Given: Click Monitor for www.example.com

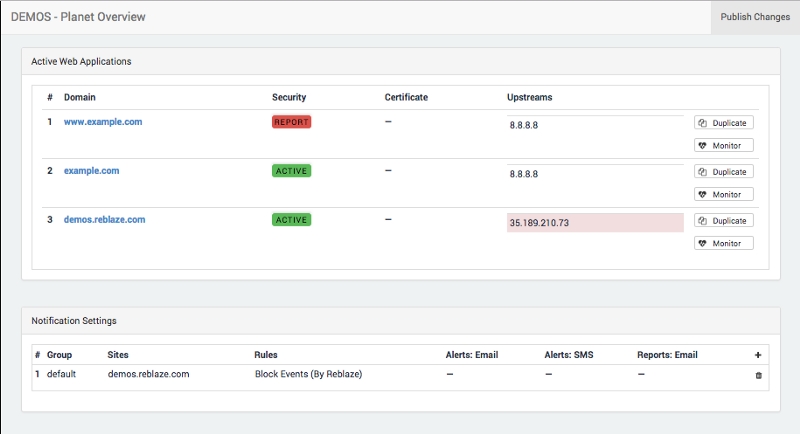Looking at the screenshot, I should 724,145.
